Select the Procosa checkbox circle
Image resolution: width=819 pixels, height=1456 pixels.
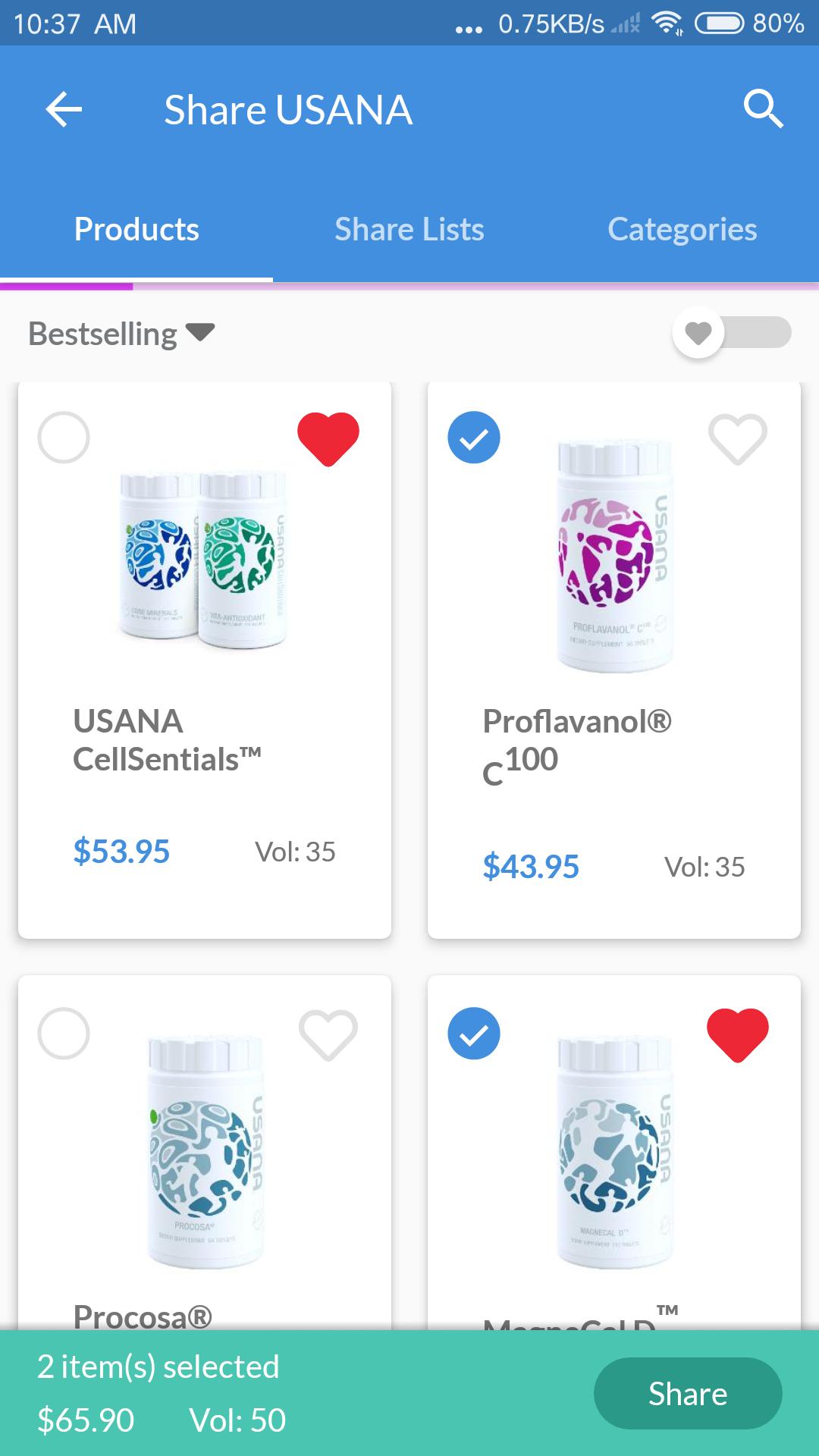[64, 1034]
